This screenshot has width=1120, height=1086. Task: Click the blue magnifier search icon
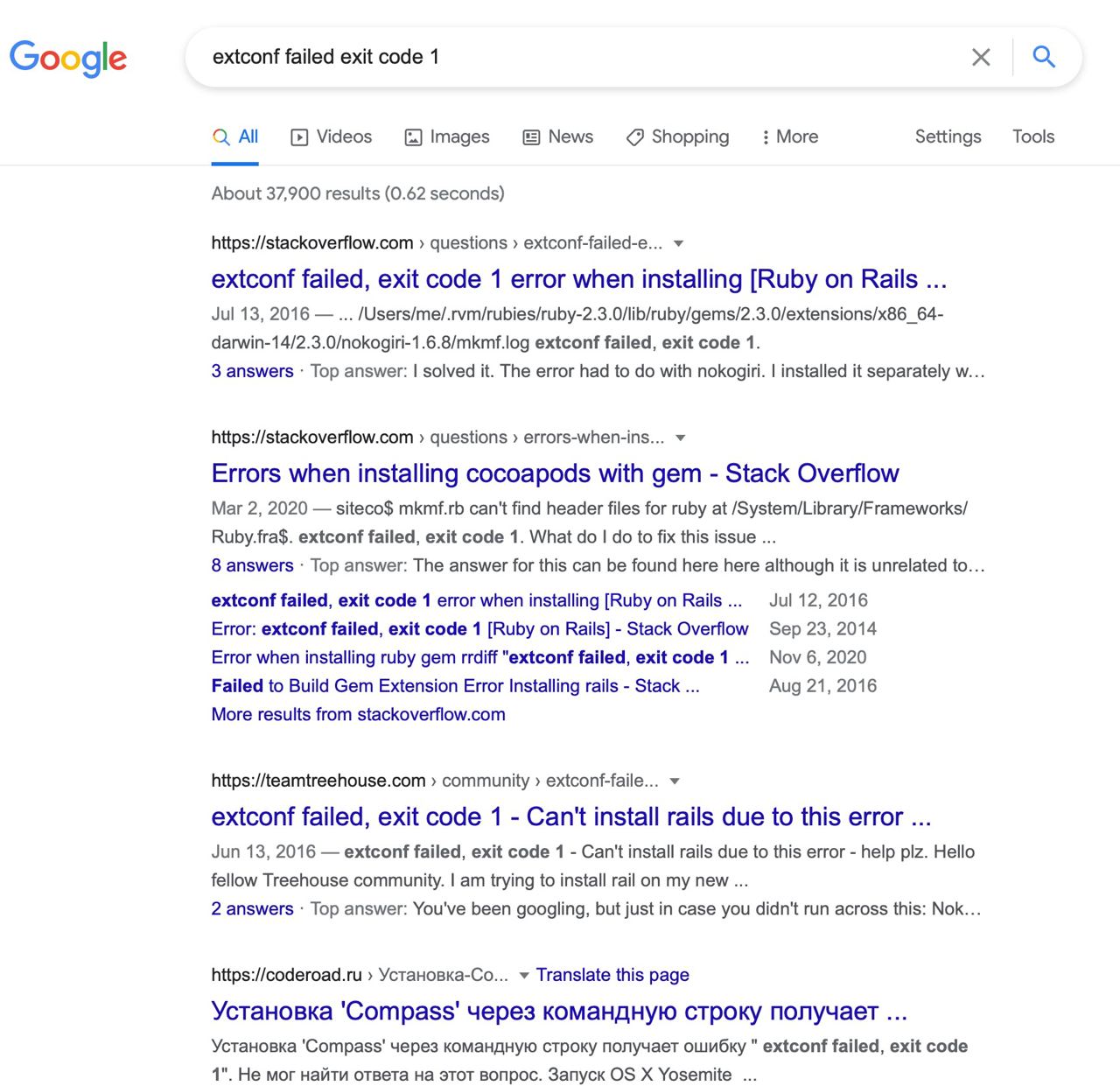point(1044,58)
